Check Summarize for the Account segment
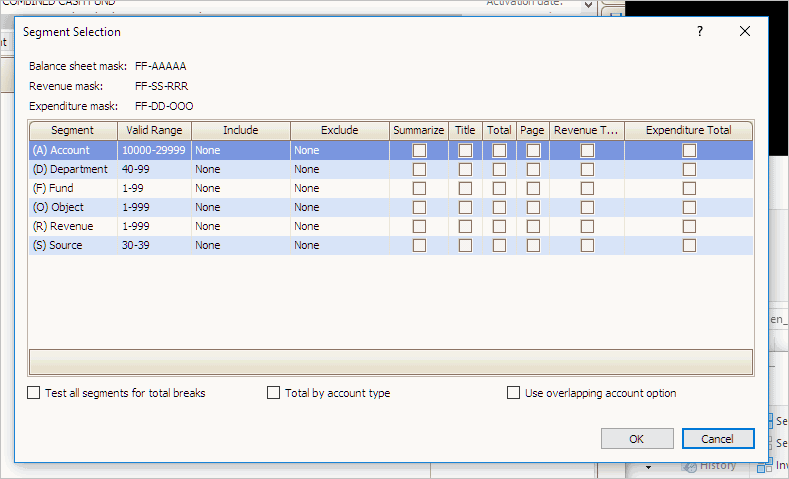Screen dimensions: 789x479 [x=419, y=150]
